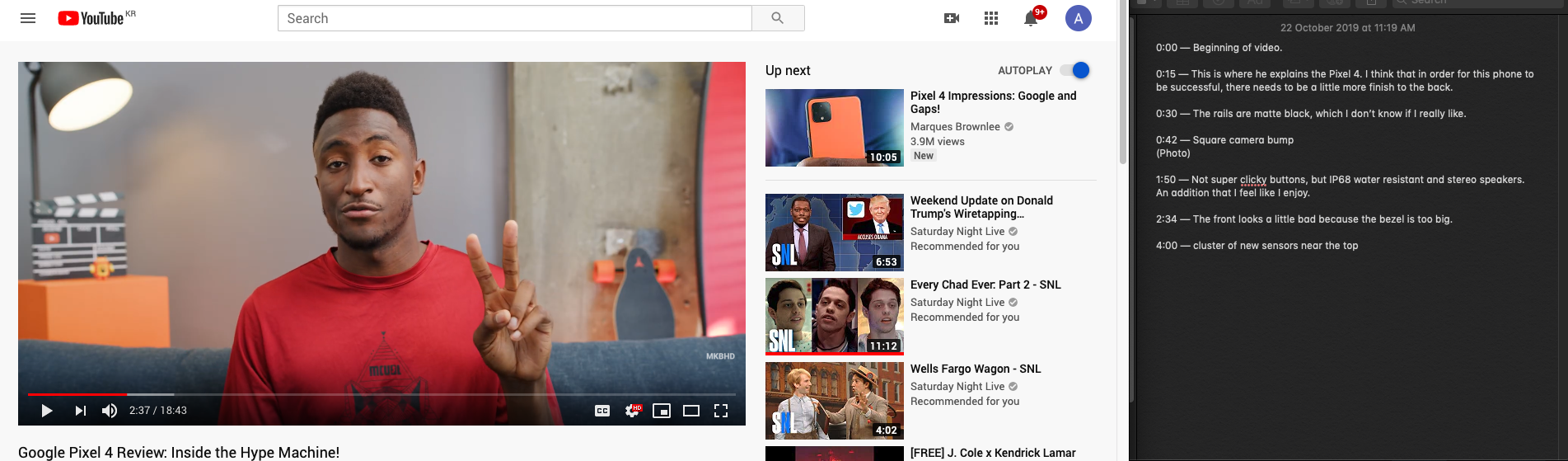Focus the YouTube search box
This screenshot has height=461, width=1568.
[x=515, y=18]
